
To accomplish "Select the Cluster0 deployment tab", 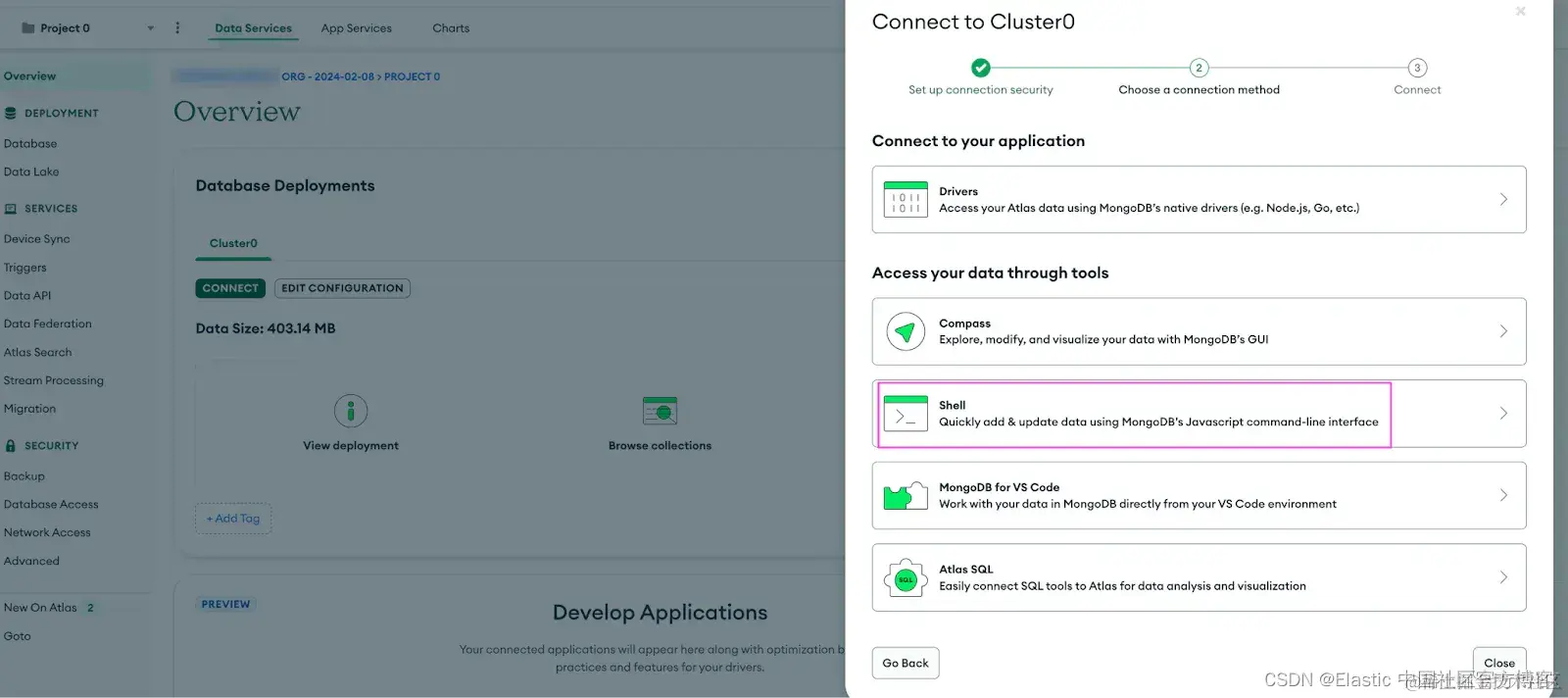I will click(x=233, y=243).
